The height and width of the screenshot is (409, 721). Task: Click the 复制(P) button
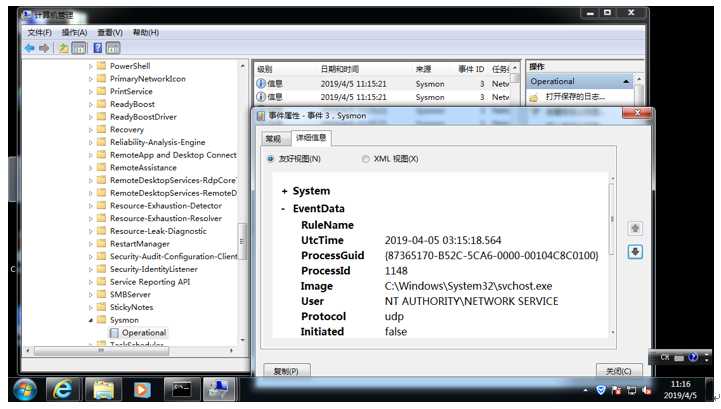286,371
